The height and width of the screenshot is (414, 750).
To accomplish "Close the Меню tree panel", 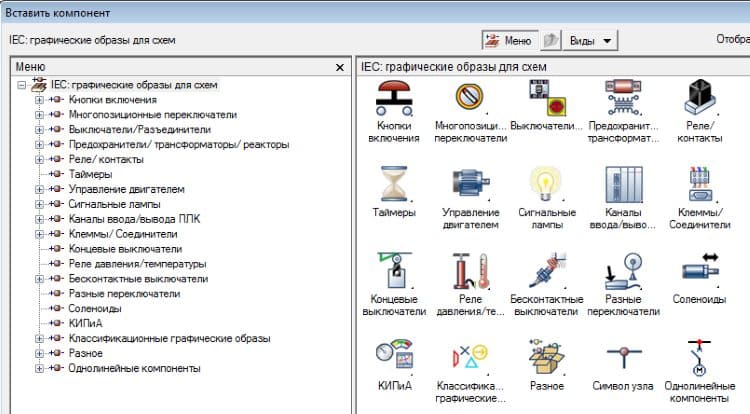I will click(340, 67).
